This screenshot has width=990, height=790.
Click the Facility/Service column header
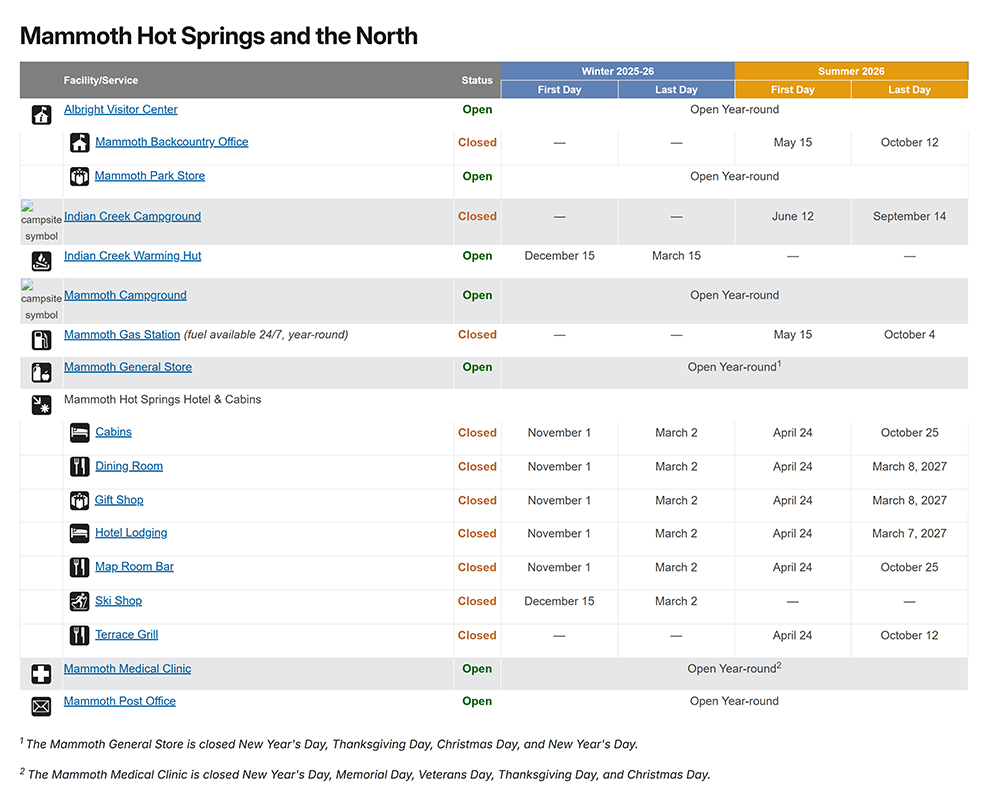pyautogui.click(x=101, y=80)
